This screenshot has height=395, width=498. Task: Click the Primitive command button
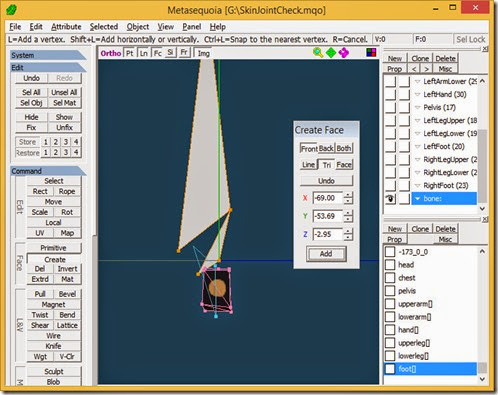pos(53,248)
